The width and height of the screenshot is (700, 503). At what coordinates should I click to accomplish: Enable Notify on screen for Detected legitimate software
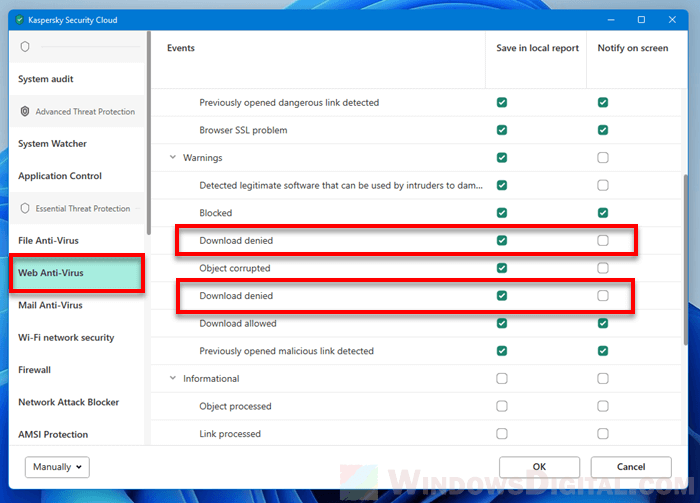(603, 185)
